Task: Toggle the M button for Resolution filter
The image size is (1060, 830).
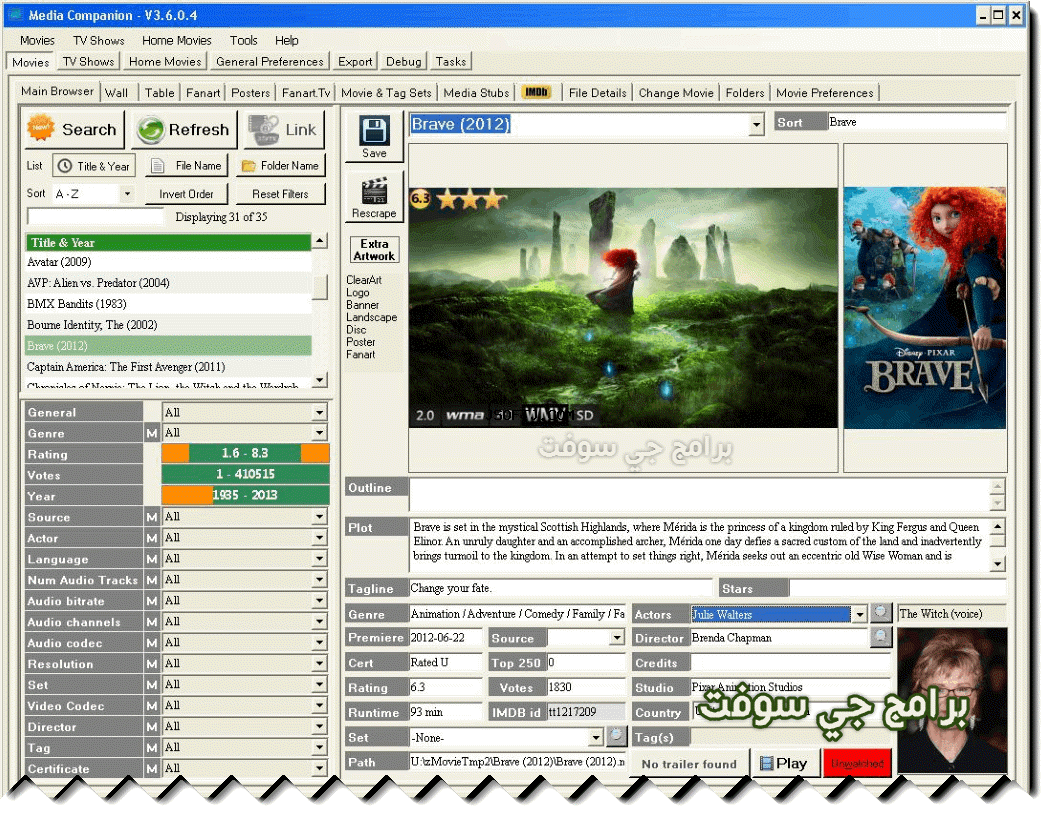Action: click(151, 664)
